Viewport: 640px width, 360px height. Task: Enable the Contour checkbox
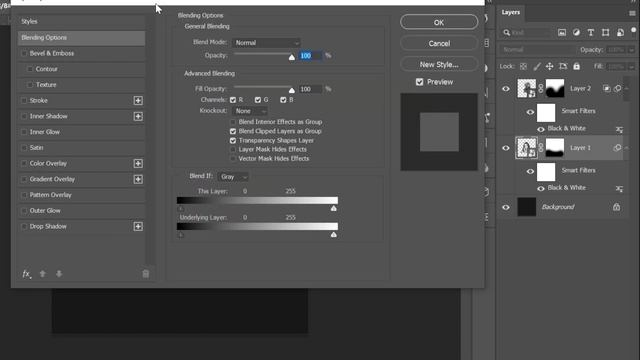pos(30,69)
